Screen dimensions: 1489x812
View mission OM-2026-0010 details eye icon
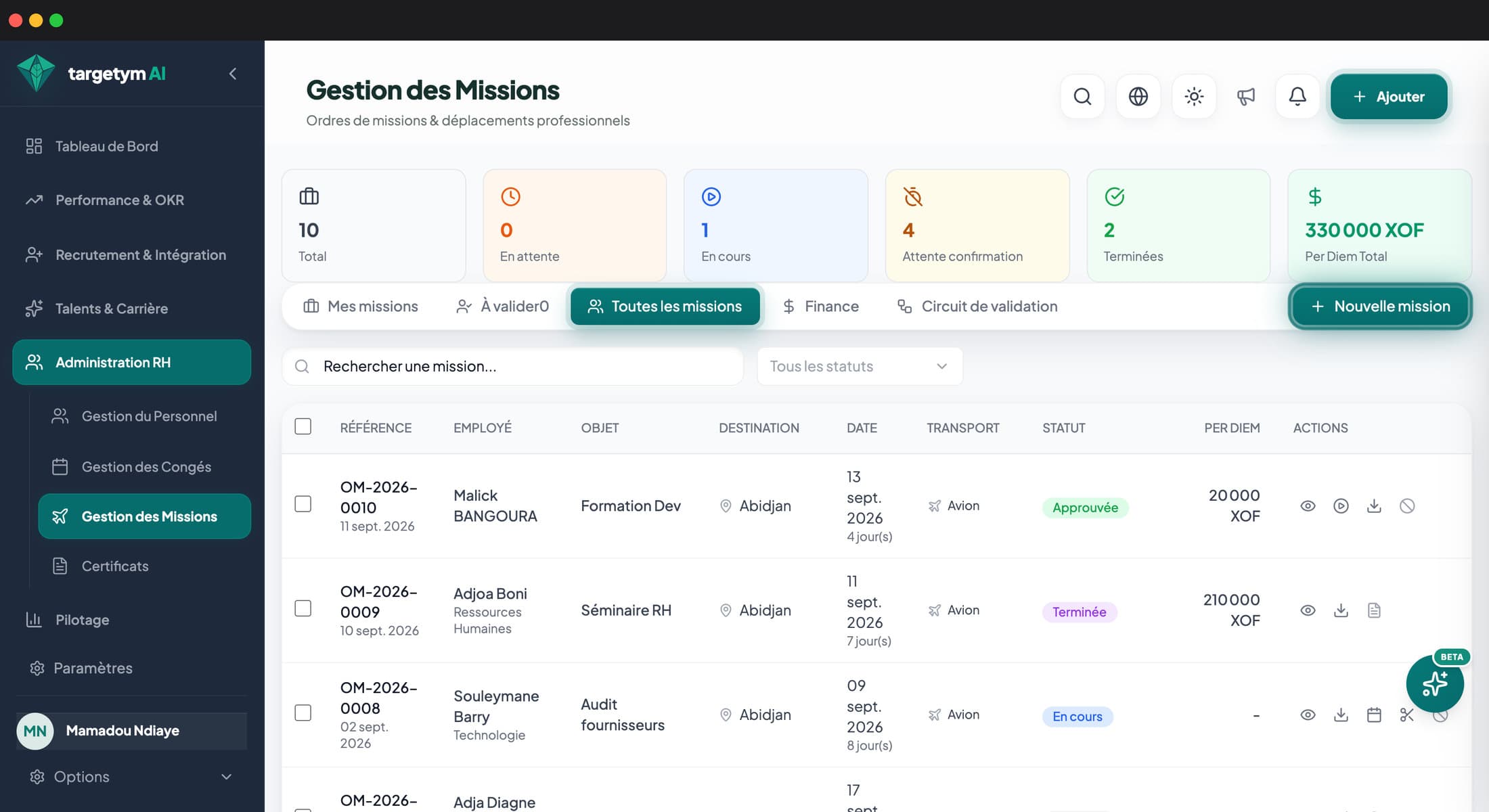point(1308,506)
